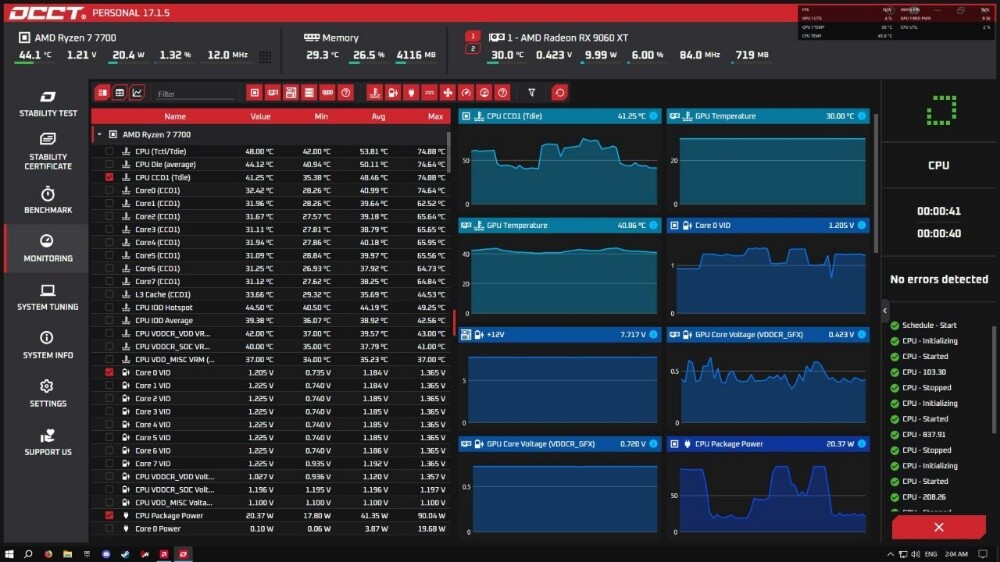Open info for +12V graph
This screenshot has width=1000, height=562.
click(653, 334)
